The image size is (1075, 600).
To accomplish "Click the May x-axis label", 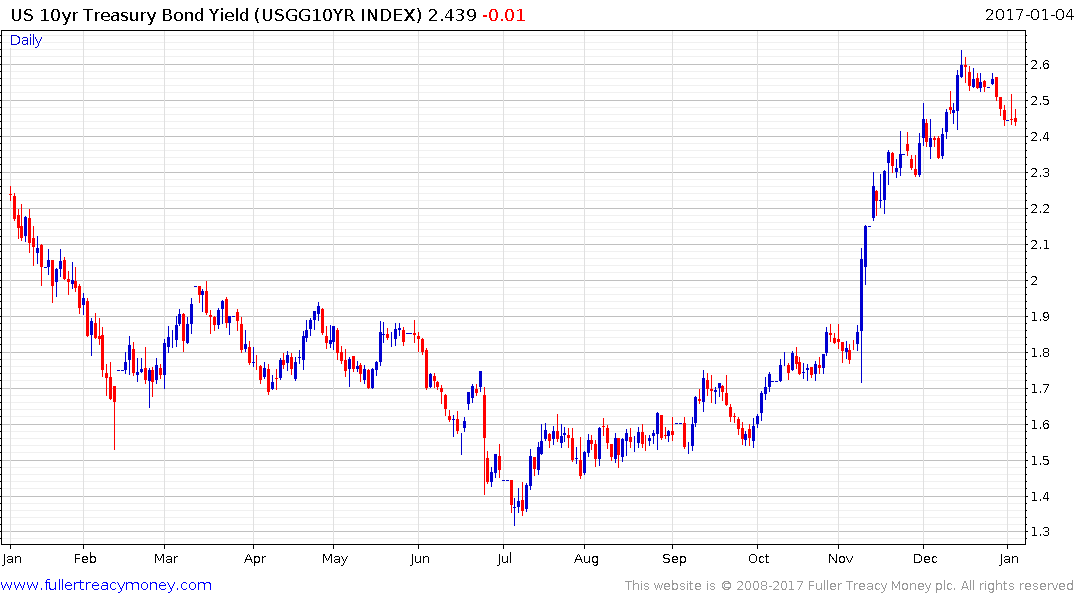I will click(x=335, y=559).
